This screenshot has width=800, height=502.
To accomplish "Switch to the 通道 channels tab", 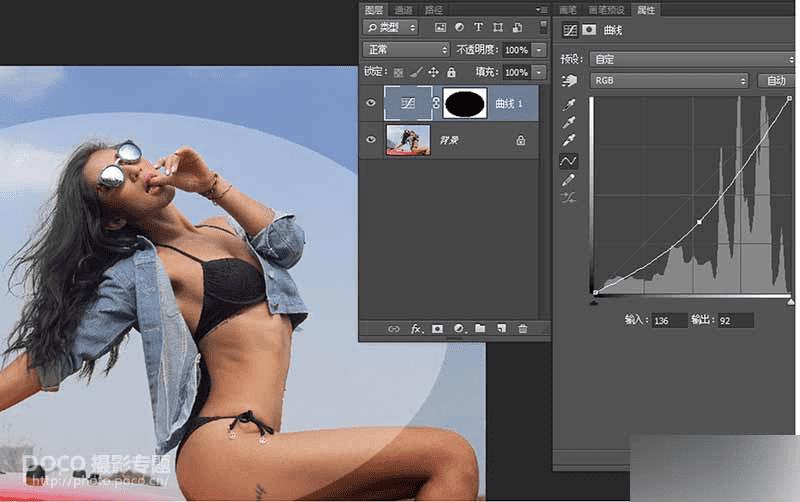I will [403, 9].
